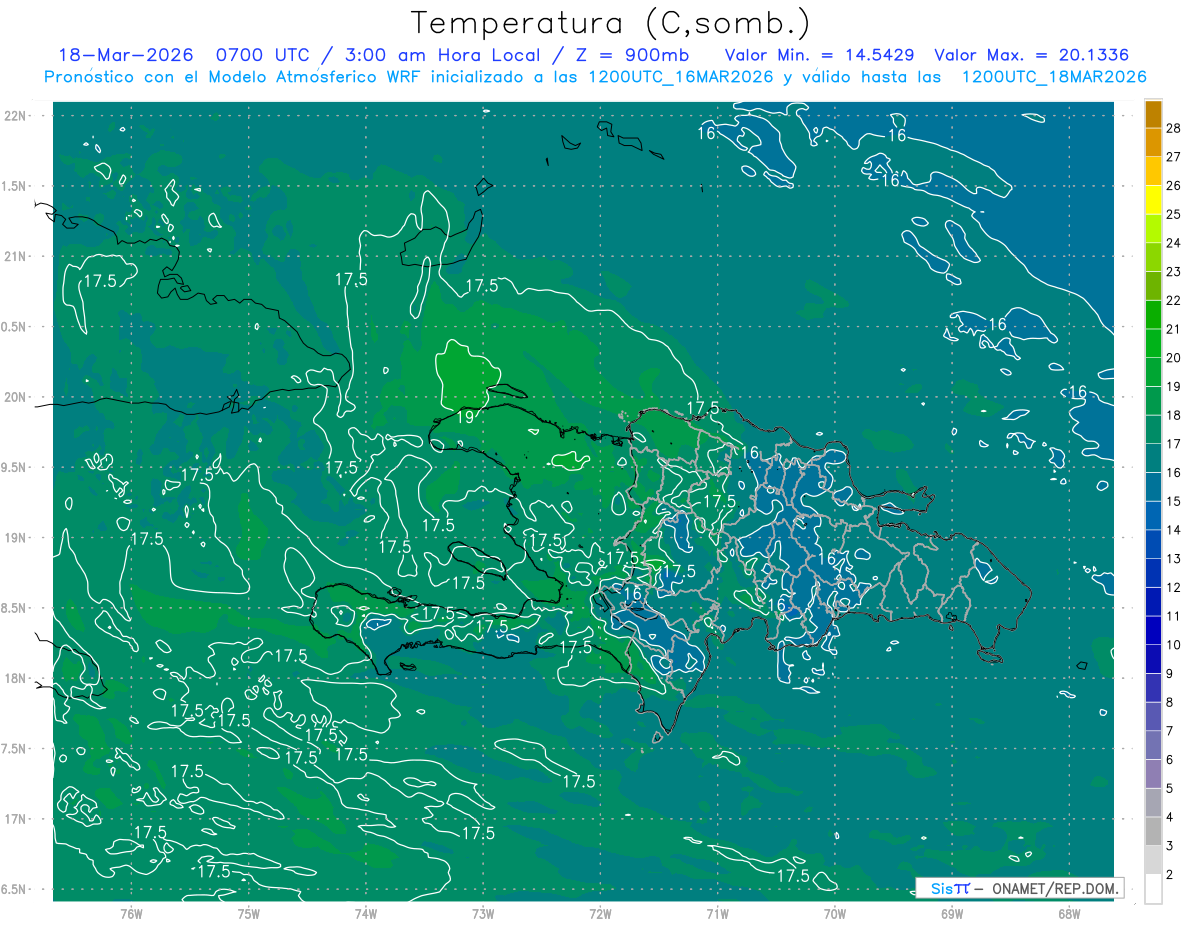Click the blue legend swatch between 14 and 15
1200x927 pixels.
coord(1153,516)
